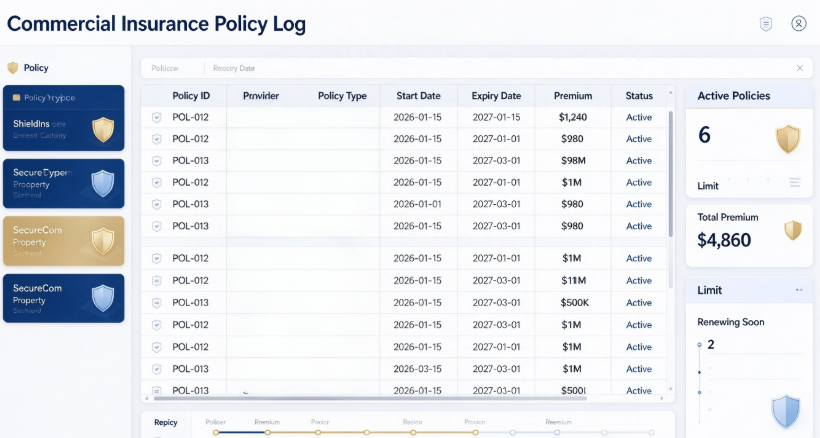Click the gold shield beside sidebar Policy label
820x438 pixels.
pyautogui.click(x=13, y=68)
